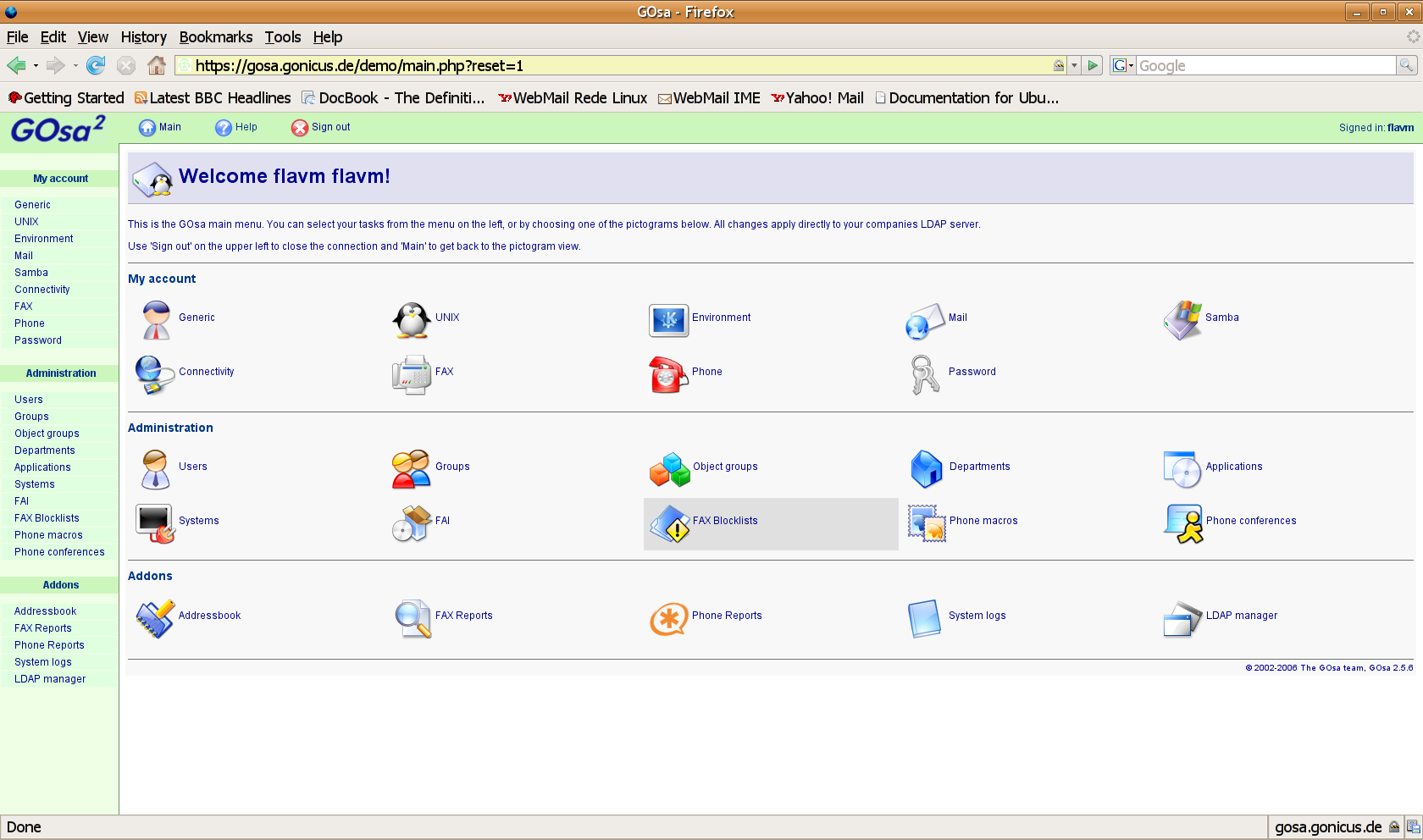Image resolution: width=1423 pixels, height=840 pixels.
Task: Open the Groups administration pictogram
Action: point(412,468)
